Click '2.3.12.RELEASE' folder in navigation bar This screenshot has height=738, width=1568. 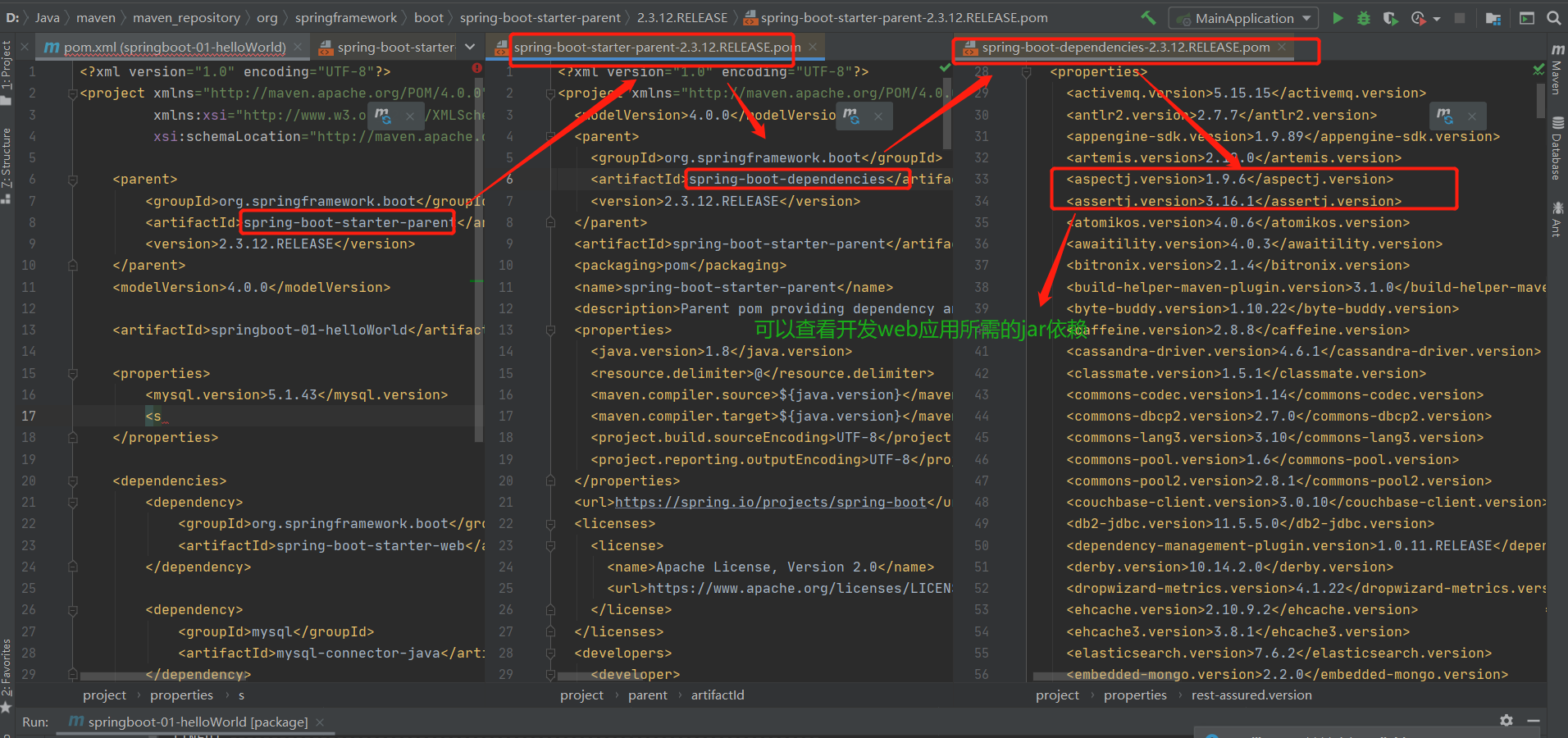(681, 17)
